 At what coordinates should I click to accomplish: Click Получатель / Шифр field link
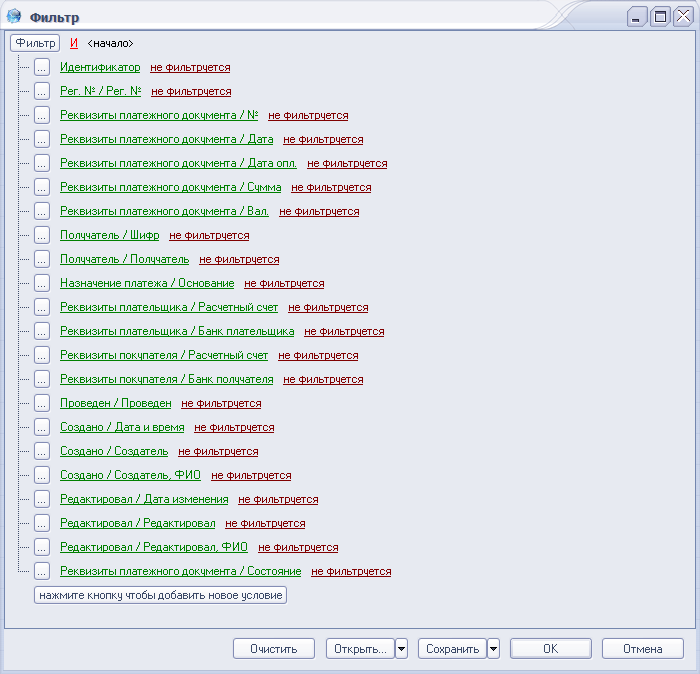(x=109, y=235)
